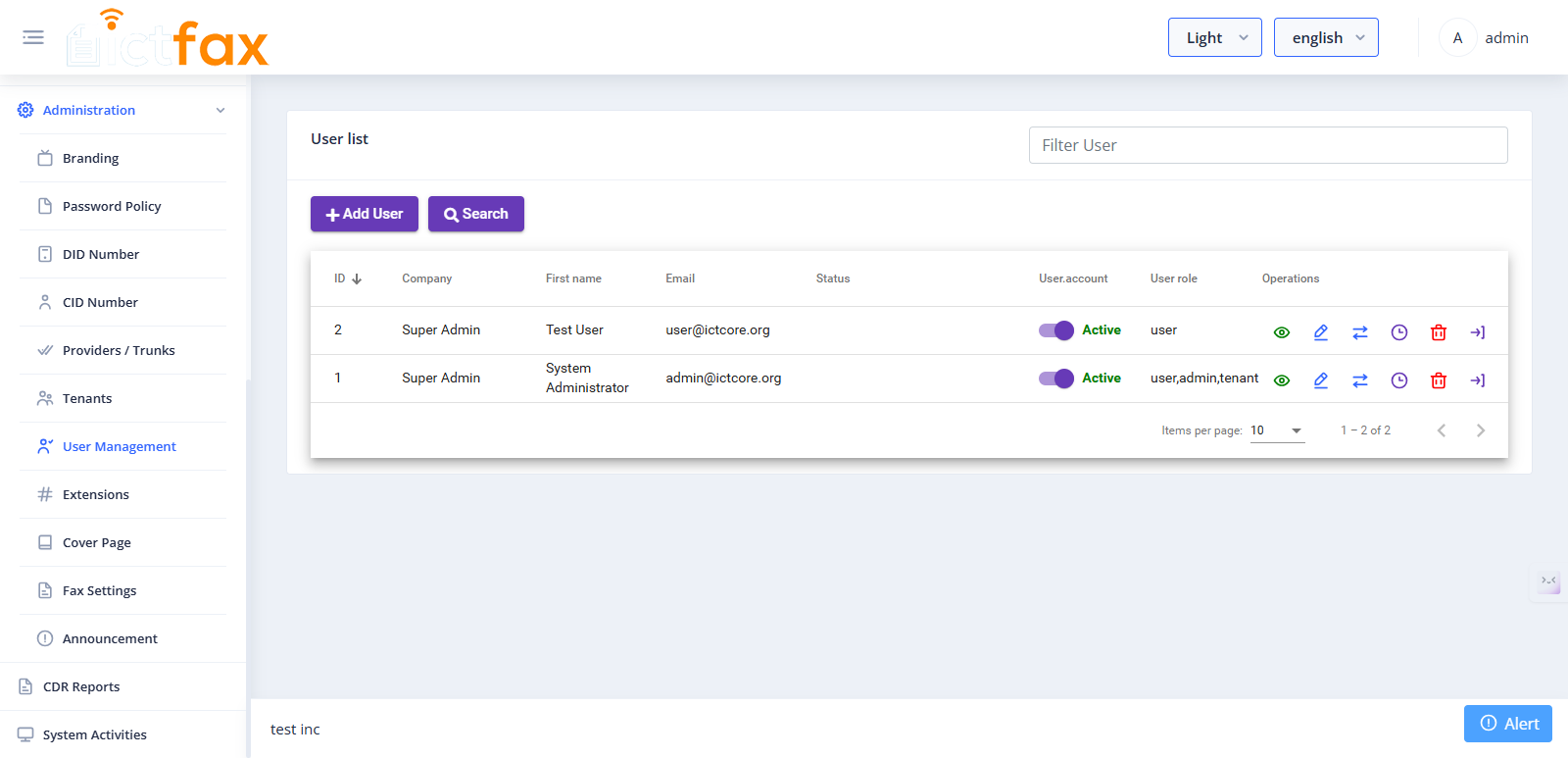Image resolution: width=1568 pixels, height=758 pixels.
Task: Open Fax Settings in the sidebar
Action: click(x=99, y=590)
